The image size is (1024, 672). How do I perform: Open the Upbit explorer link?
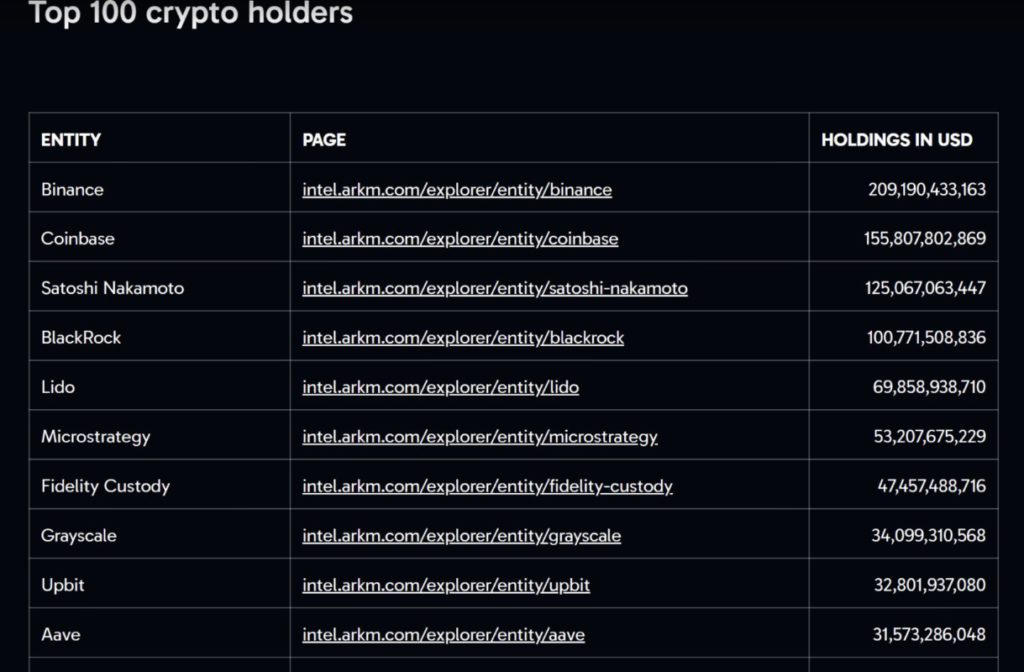[446, 585]
